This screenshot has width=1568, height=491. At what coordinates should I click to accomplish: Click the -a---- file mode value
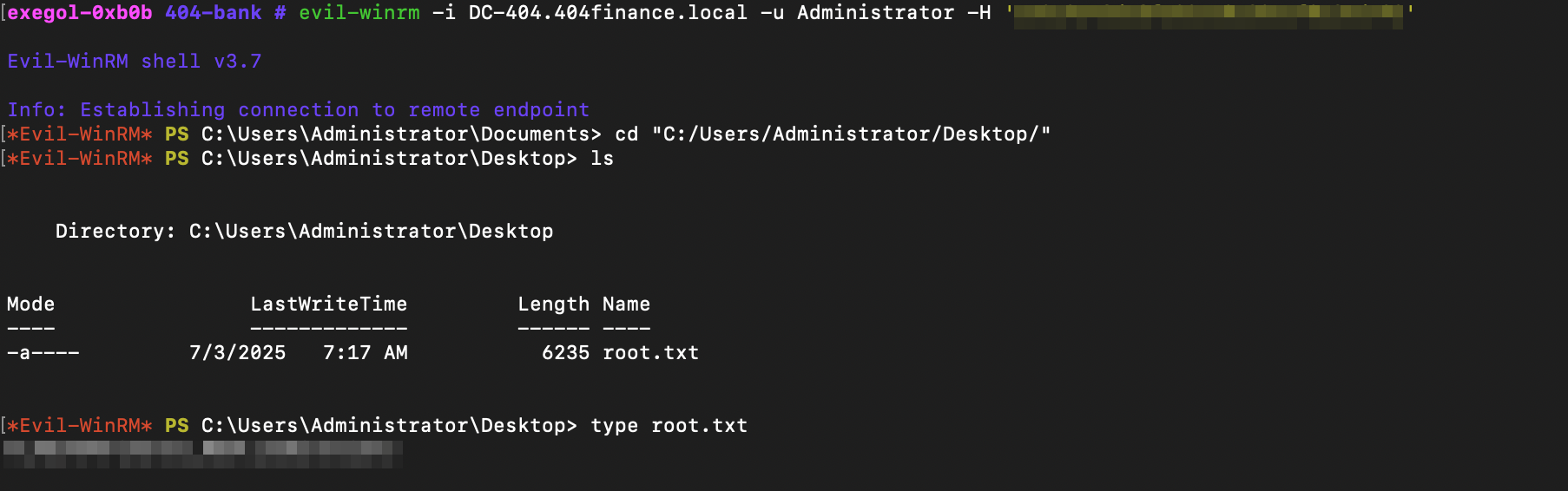43,353
